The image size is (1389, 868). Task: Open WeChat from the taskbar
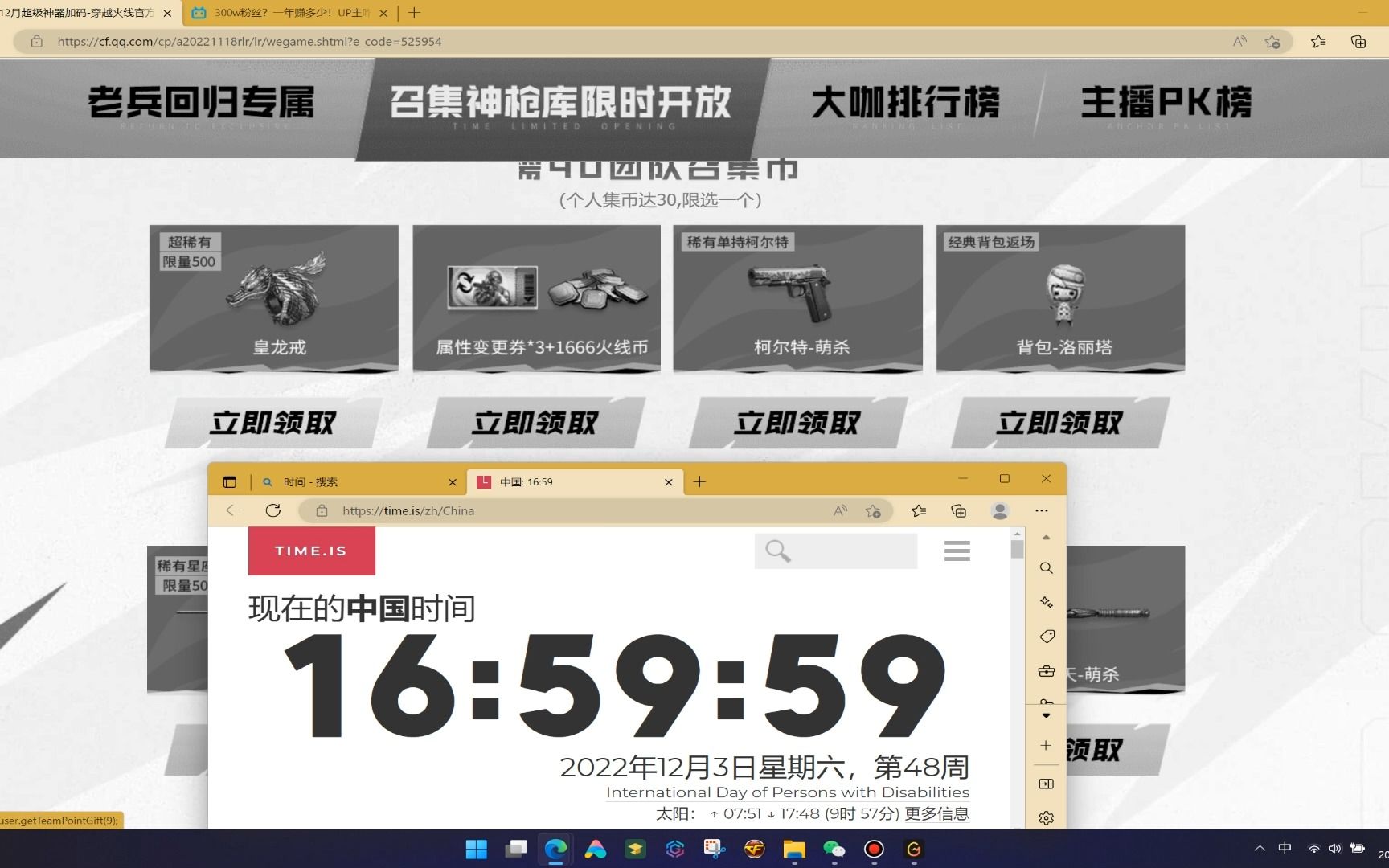(834, 850)
